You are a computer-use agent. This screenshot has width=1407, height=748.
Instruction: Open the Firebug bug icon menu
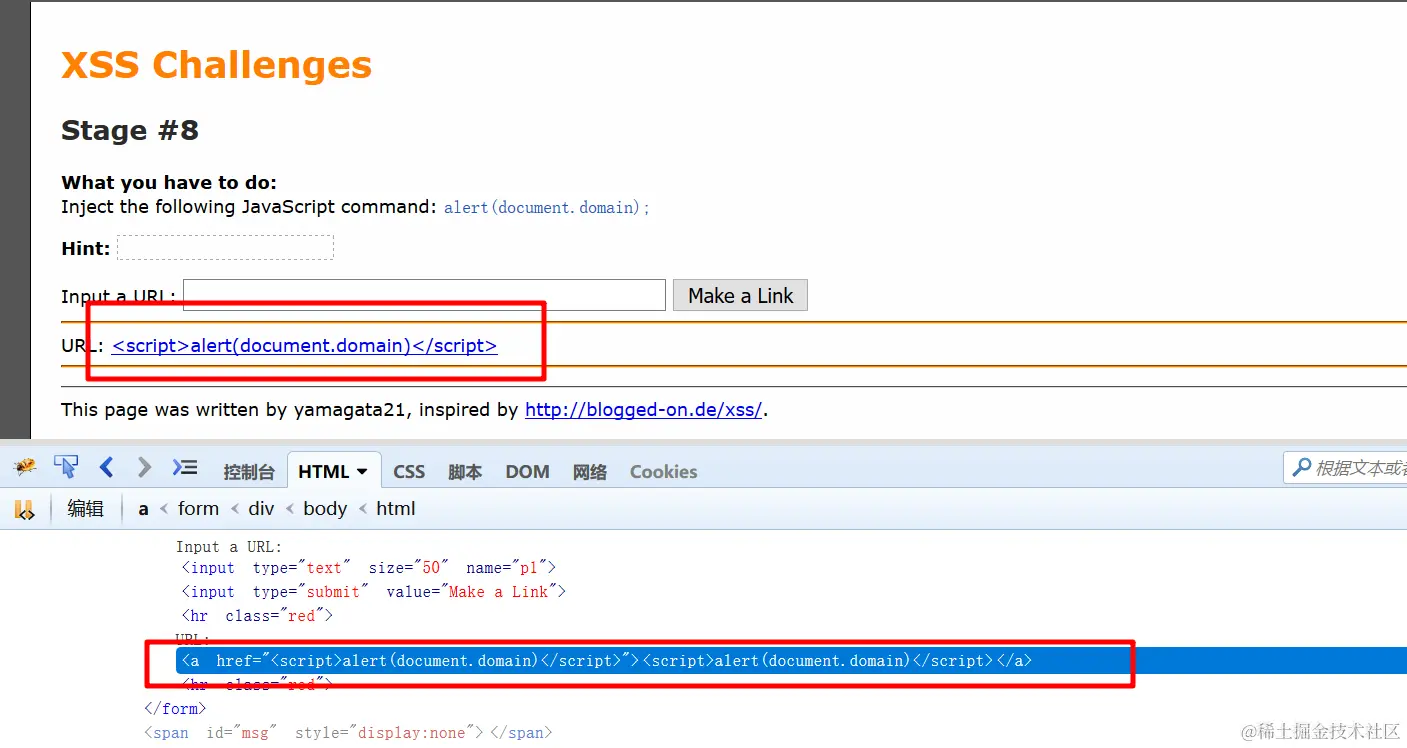tap(25, 467)
